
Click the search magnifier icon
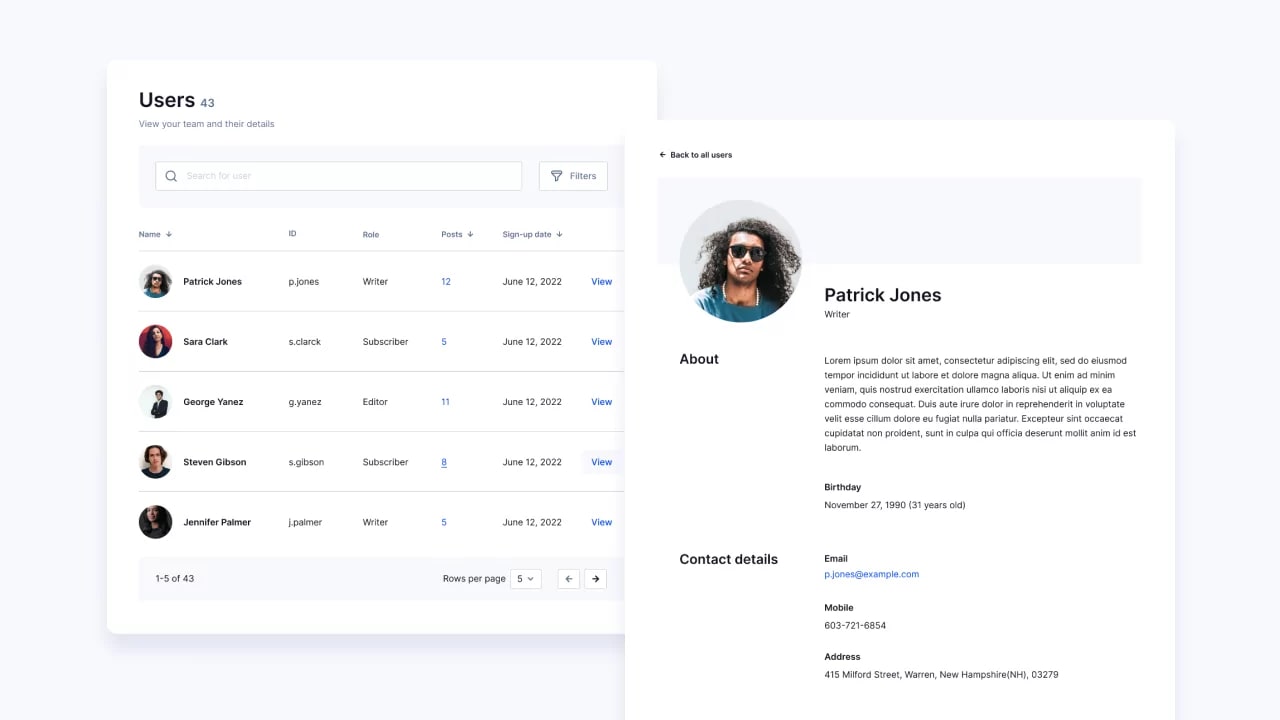pyautogui.click(x=171, y=176)
